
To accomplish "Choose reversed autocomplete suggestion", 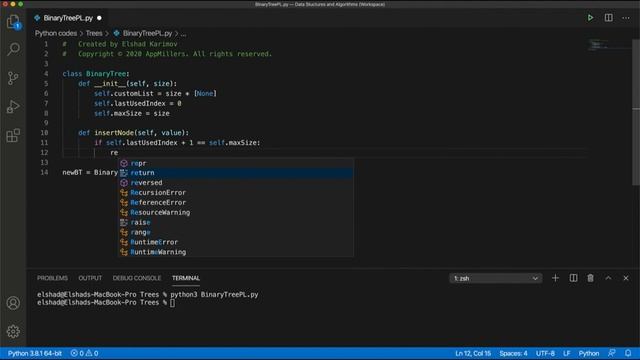I will coord(236,182).
